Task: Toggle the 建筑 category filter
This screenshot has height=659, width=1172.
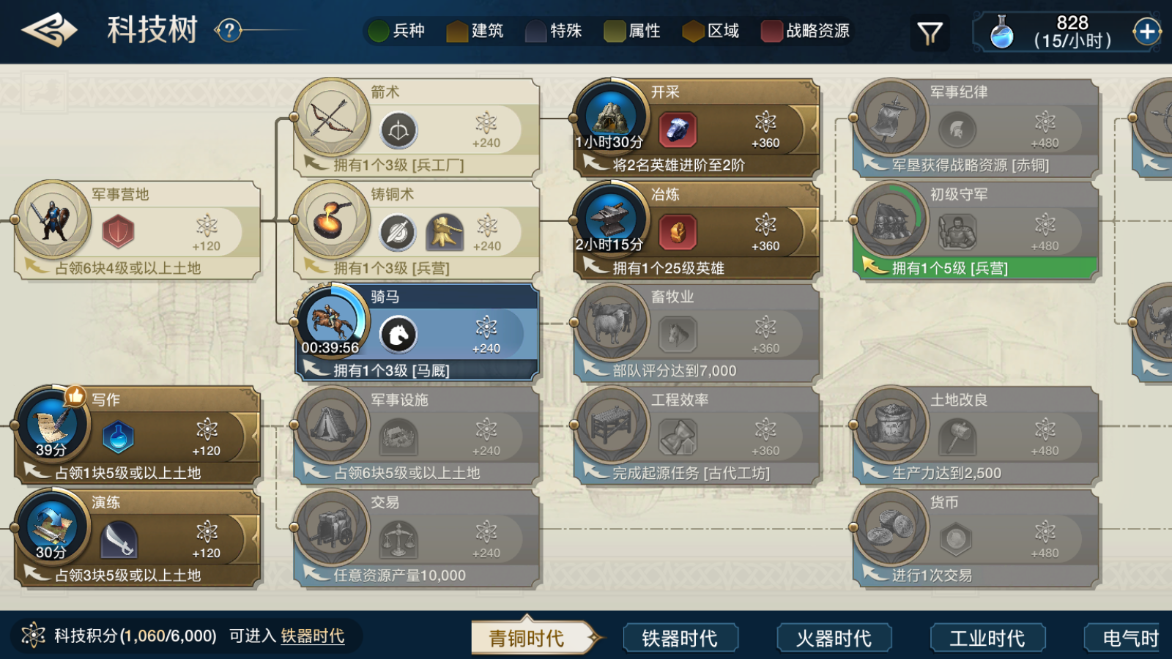Action: pos(475,31)
